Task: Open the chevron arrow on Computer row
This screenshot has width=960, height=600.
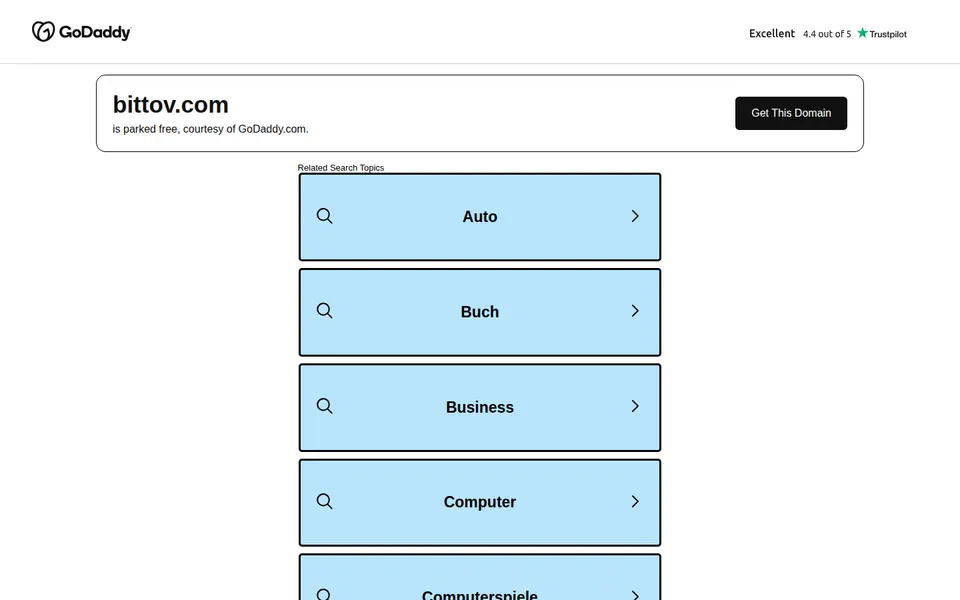Action: [x=635, y=501]
